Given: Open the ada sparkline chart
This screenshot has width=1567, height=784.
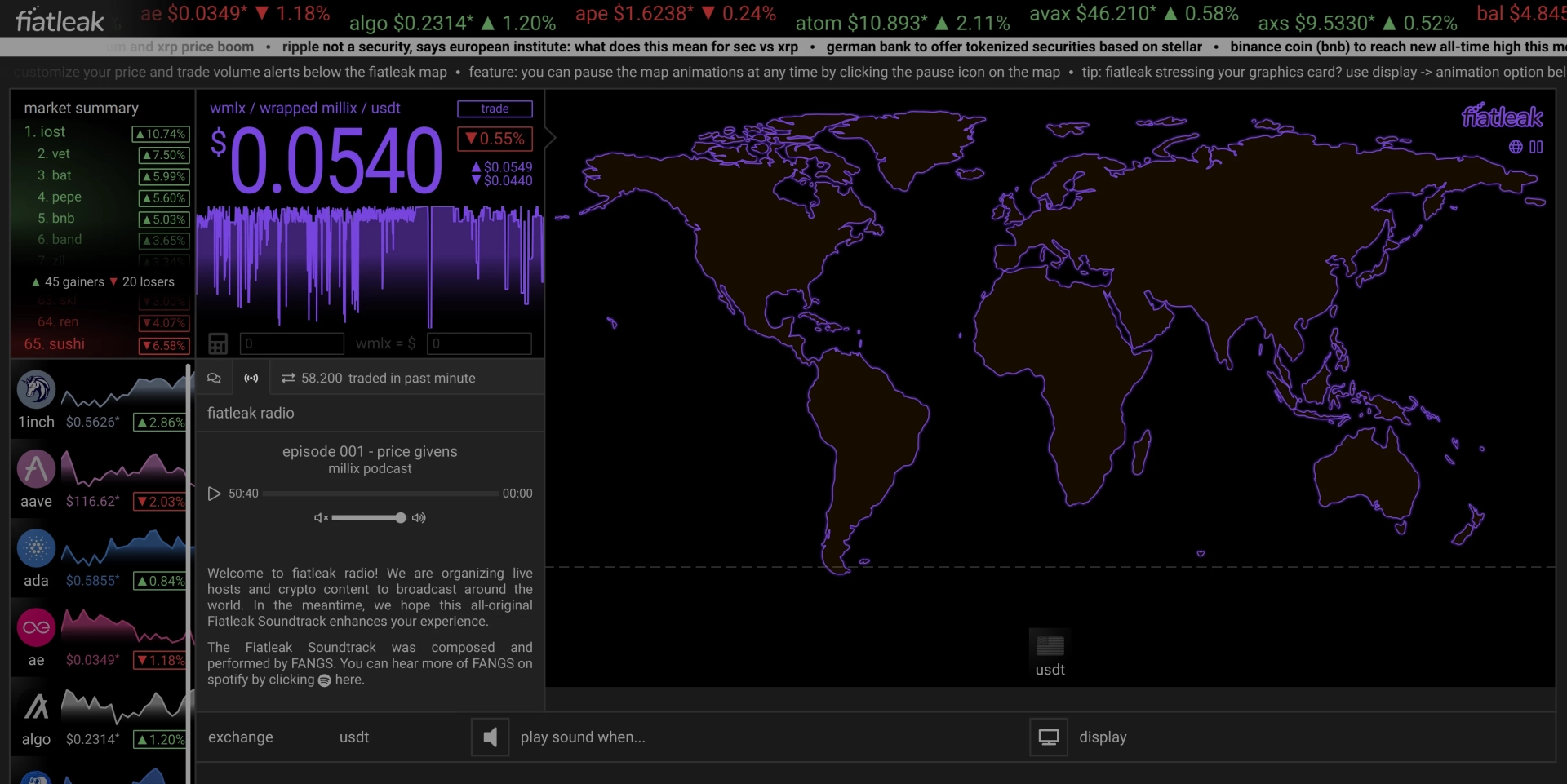Looking at the screenshot, I should [x=123, y=548].
